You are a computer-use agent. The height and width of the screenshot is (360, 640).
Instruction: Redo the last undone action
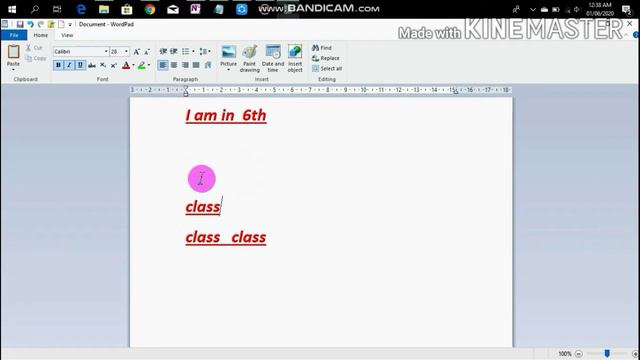click(41, 24)
